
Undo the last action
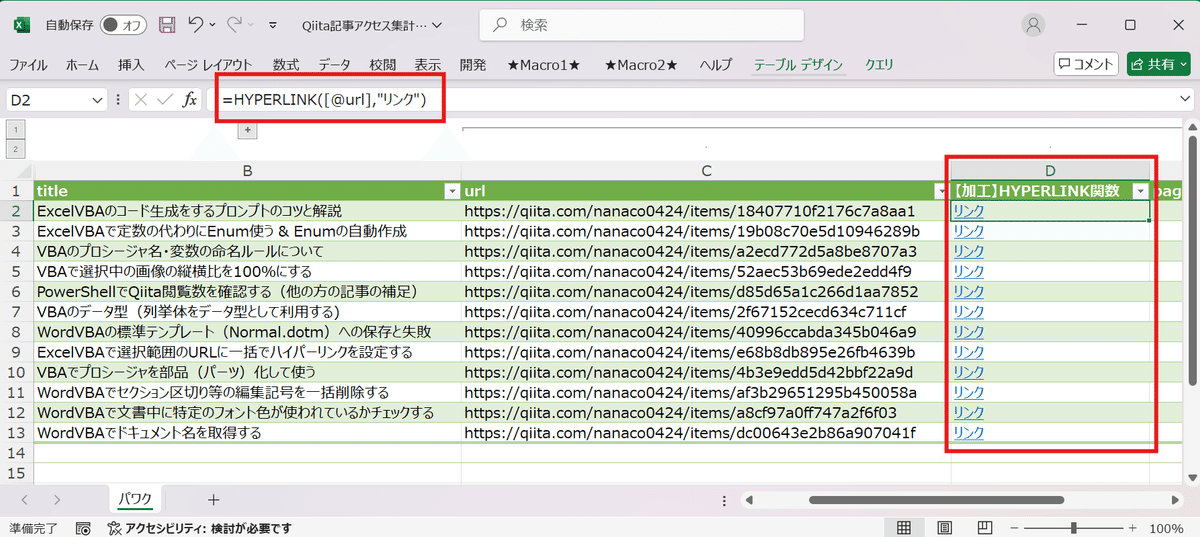(x=196, y=24)
